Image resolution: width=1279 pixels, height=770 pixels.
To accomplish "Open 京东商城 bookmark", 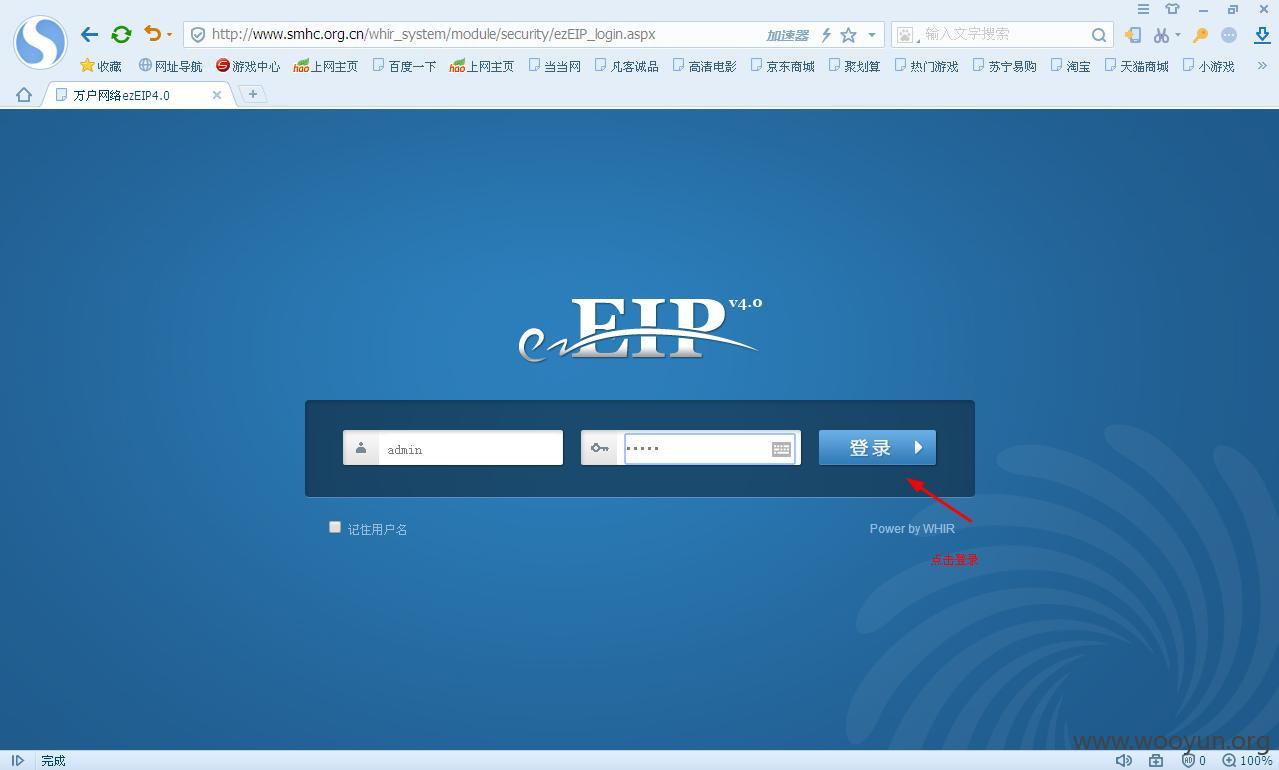I will pos(783,66).
